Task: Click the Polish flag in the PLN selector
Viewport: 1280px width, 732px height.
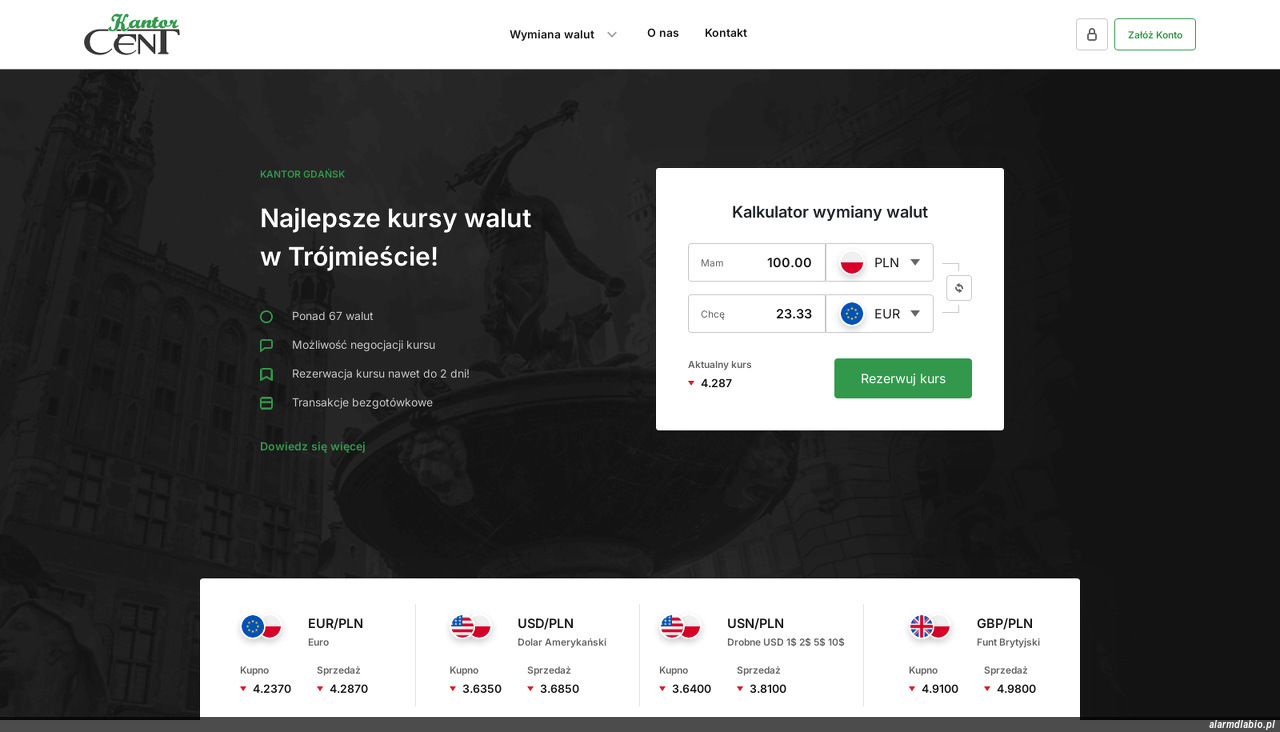Action: tap(852, 263)
